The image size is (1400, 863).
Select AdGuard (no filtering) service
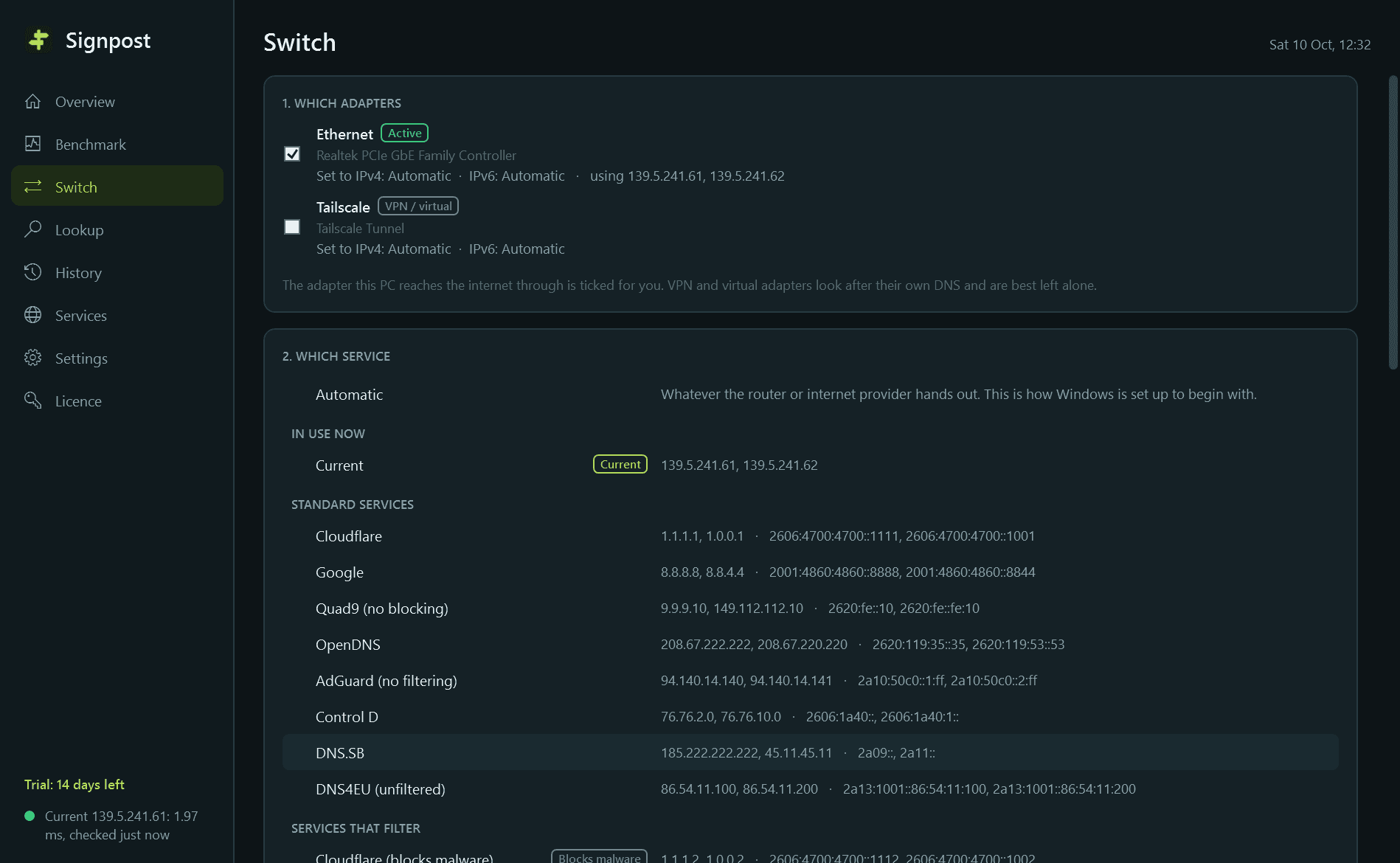[x=810, y=681]
